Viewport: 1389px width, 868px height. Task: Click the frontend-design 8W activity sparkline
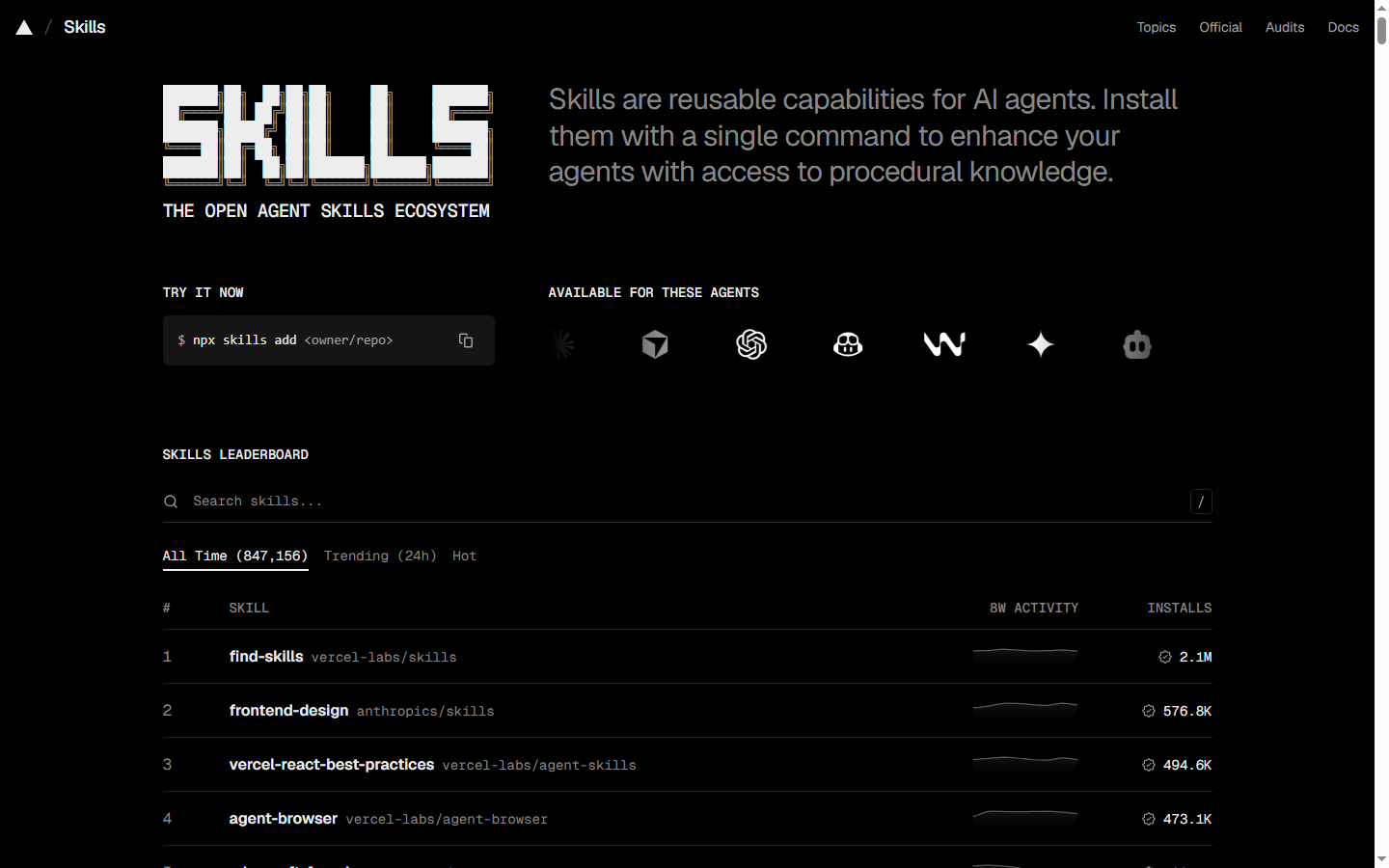(x=1025, y=710)
